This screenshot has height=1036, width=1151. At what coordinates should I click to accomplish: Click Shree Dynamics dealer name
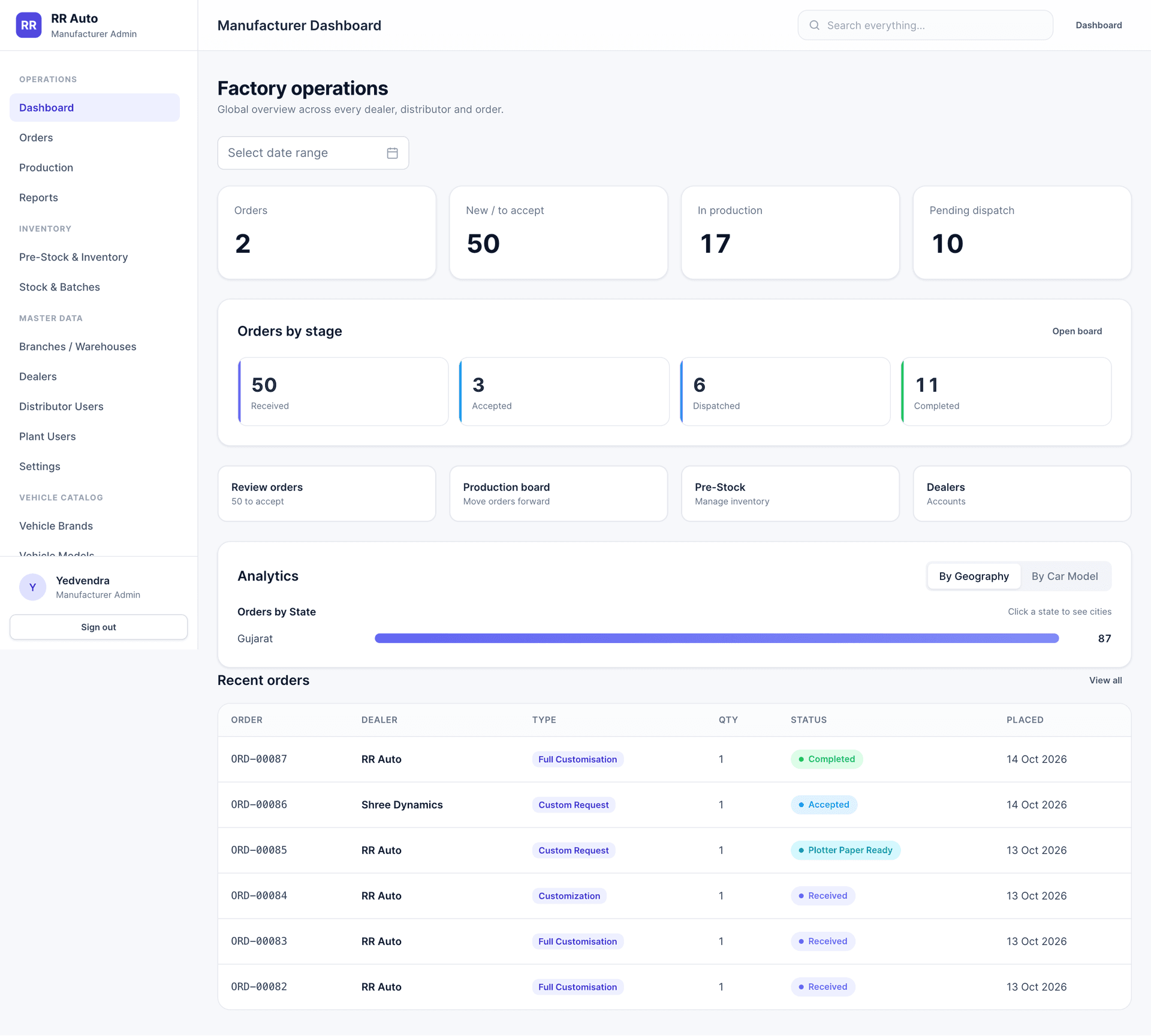(402, 805)
